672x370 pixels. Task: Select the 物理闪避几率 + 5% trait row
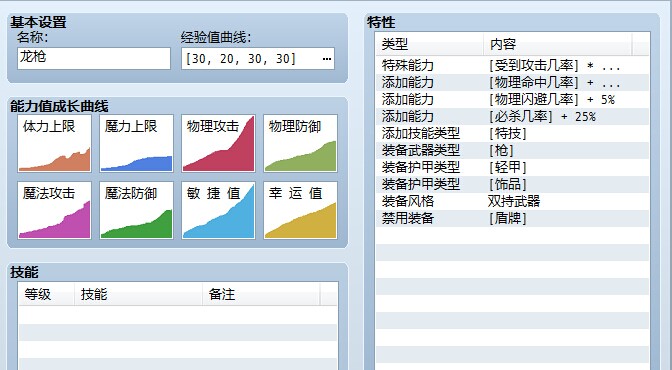(x=513, y=99)
